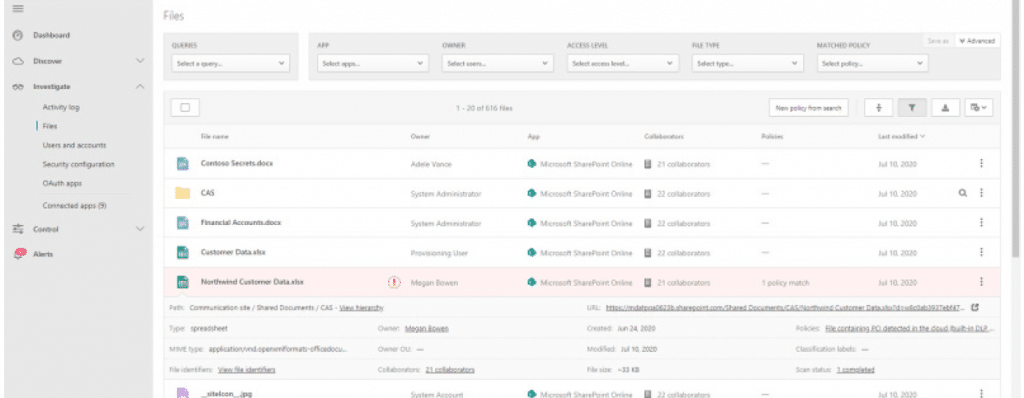Click SharePoint icon in Contoso Secrets row
Image resolution: width=1024 pixels, height=398 pixels.
coord(532,164)
